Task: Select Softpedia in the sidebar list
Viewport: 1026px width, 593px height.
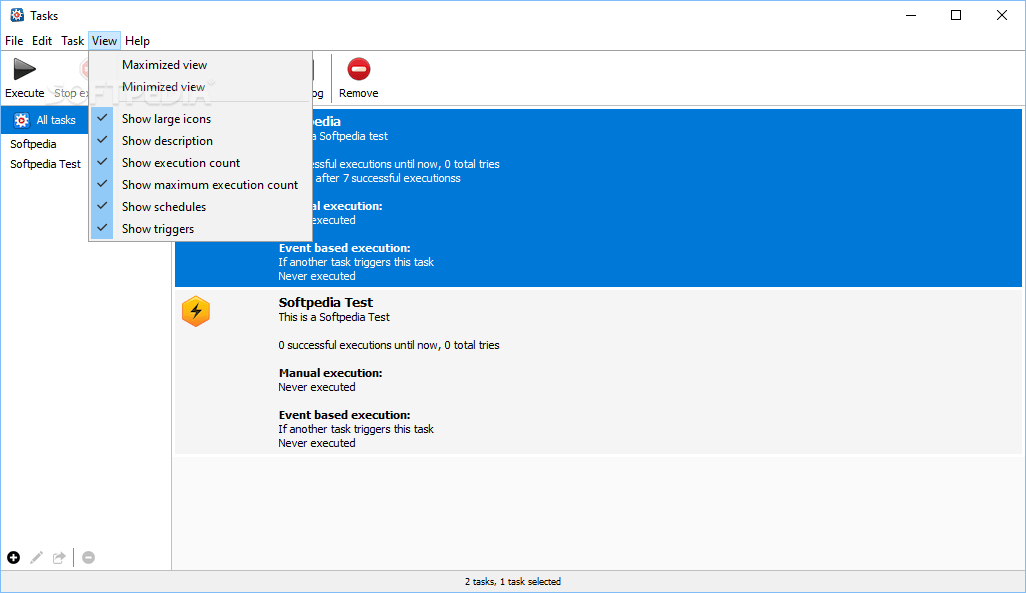Action: click(x=33, y=144)
